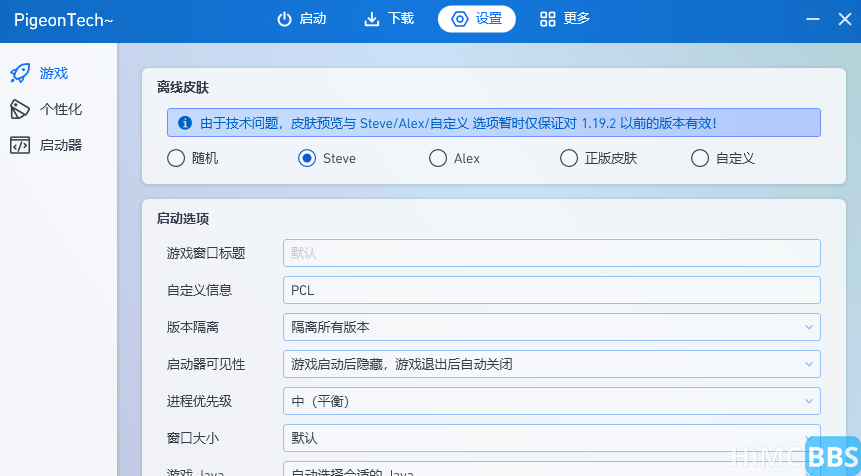Click the 离线皮肤 section heading
This screenshot has width=861, height=476.
pos(183,87)
